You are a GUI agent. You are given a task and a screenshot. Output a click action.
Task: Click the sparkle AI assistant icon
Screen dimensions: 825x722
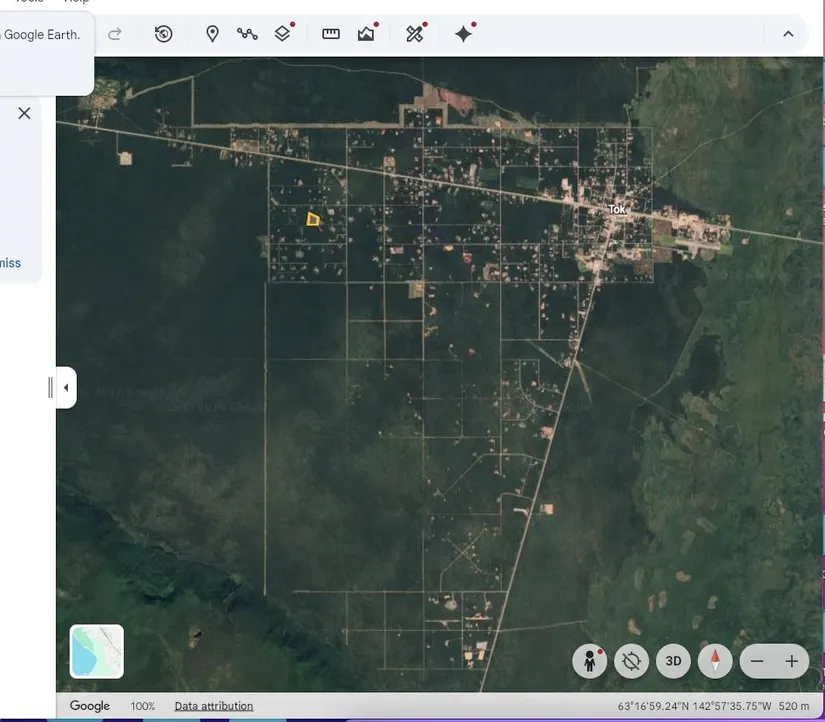463,34
